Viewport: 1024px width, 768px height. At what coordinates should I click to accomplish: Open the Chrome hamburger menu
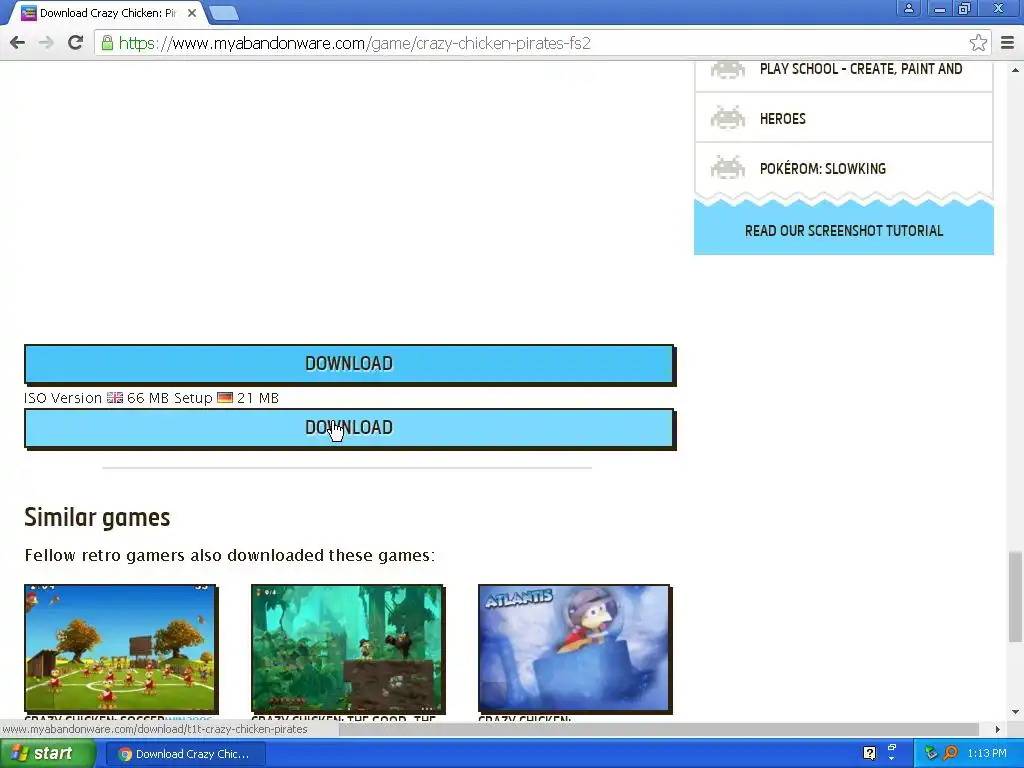pos(1007,43)
